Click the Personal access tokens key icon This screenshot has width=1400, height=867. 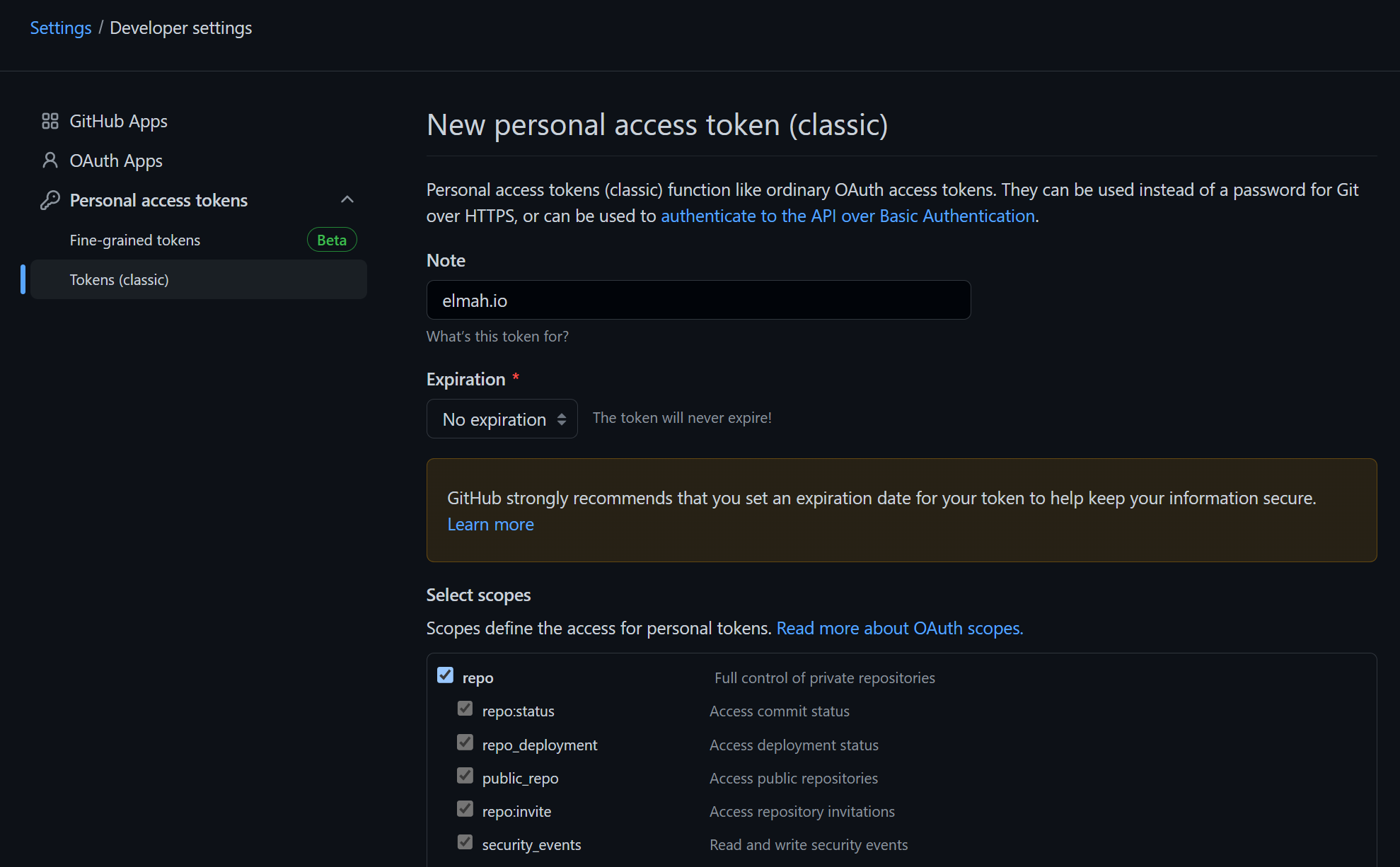[x=50, y=200]
